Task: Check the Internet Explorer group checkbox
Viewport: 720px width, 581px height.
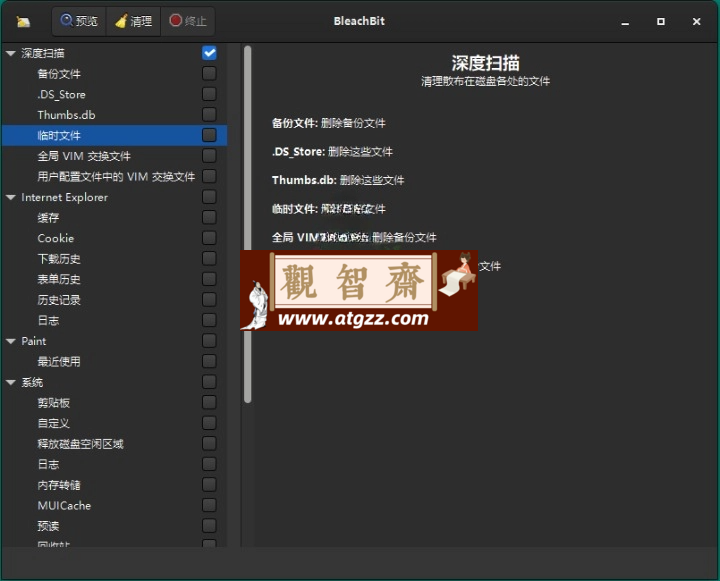Action: pyautogui.click(x=209, y=197)
